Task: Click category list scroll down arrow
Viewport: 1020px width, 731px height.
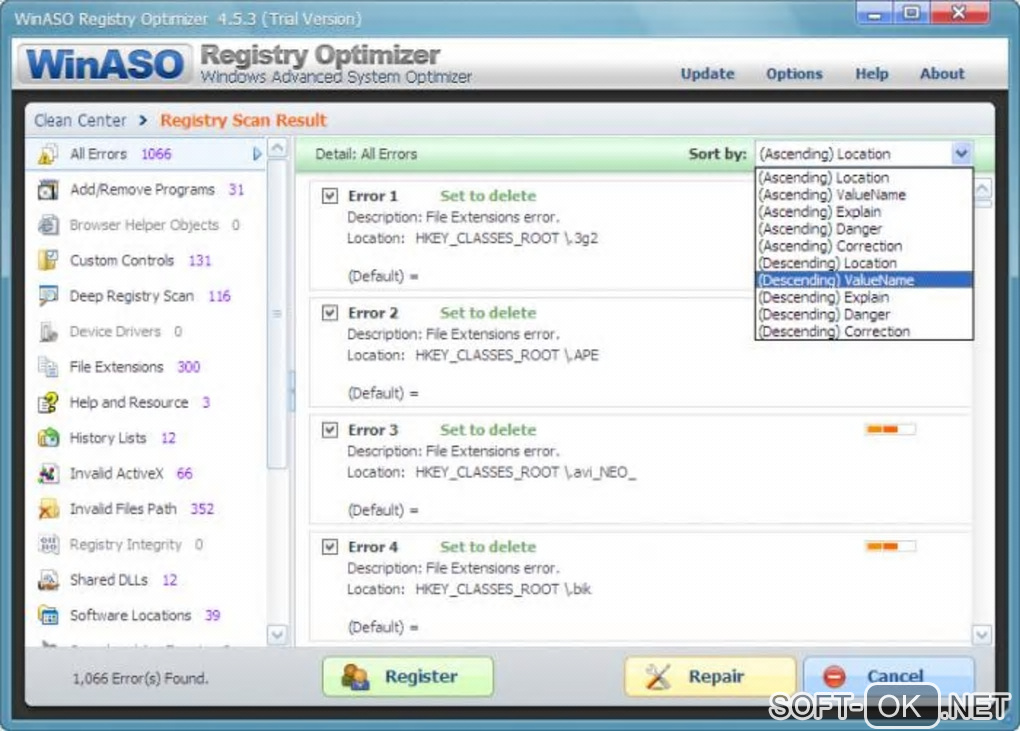Action: coord(277,634)
